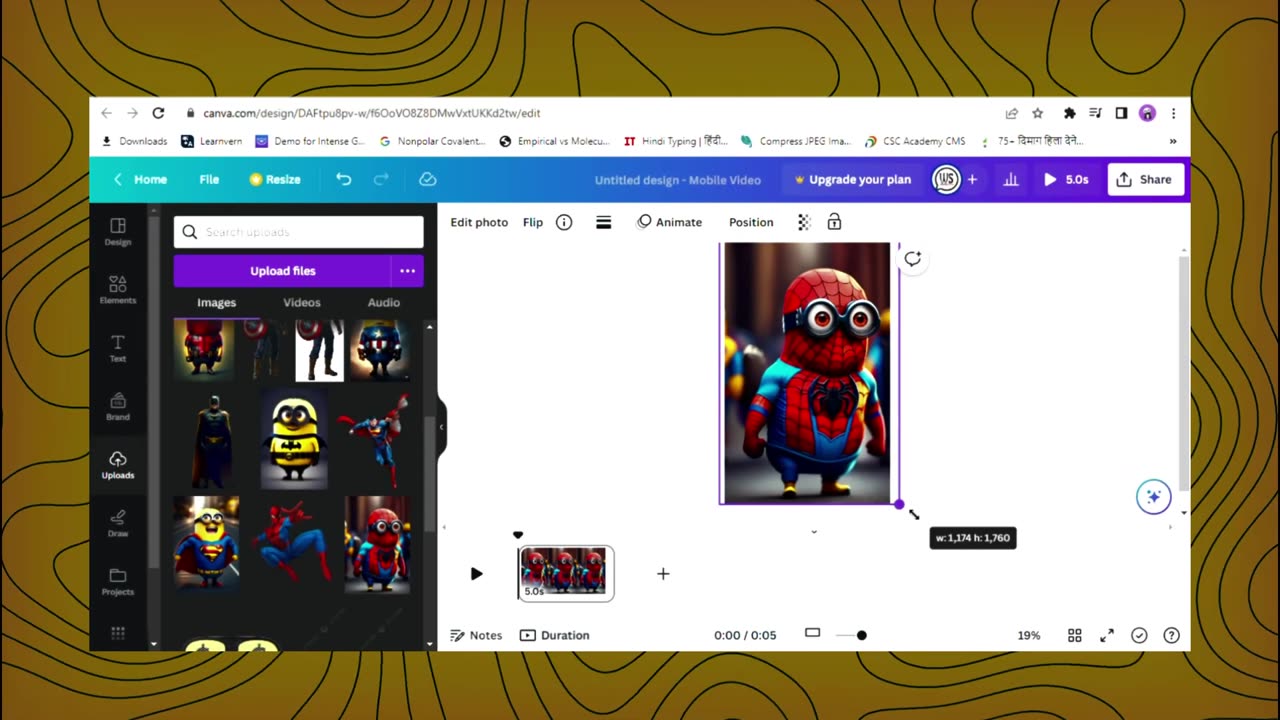
Task: Click Upgrade your plan
Action: [x=852, y=179]
